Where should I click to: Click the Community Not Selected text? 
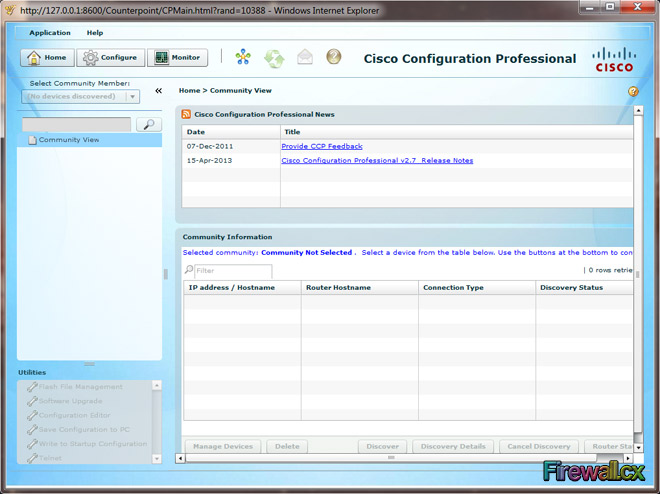[306, 252]
